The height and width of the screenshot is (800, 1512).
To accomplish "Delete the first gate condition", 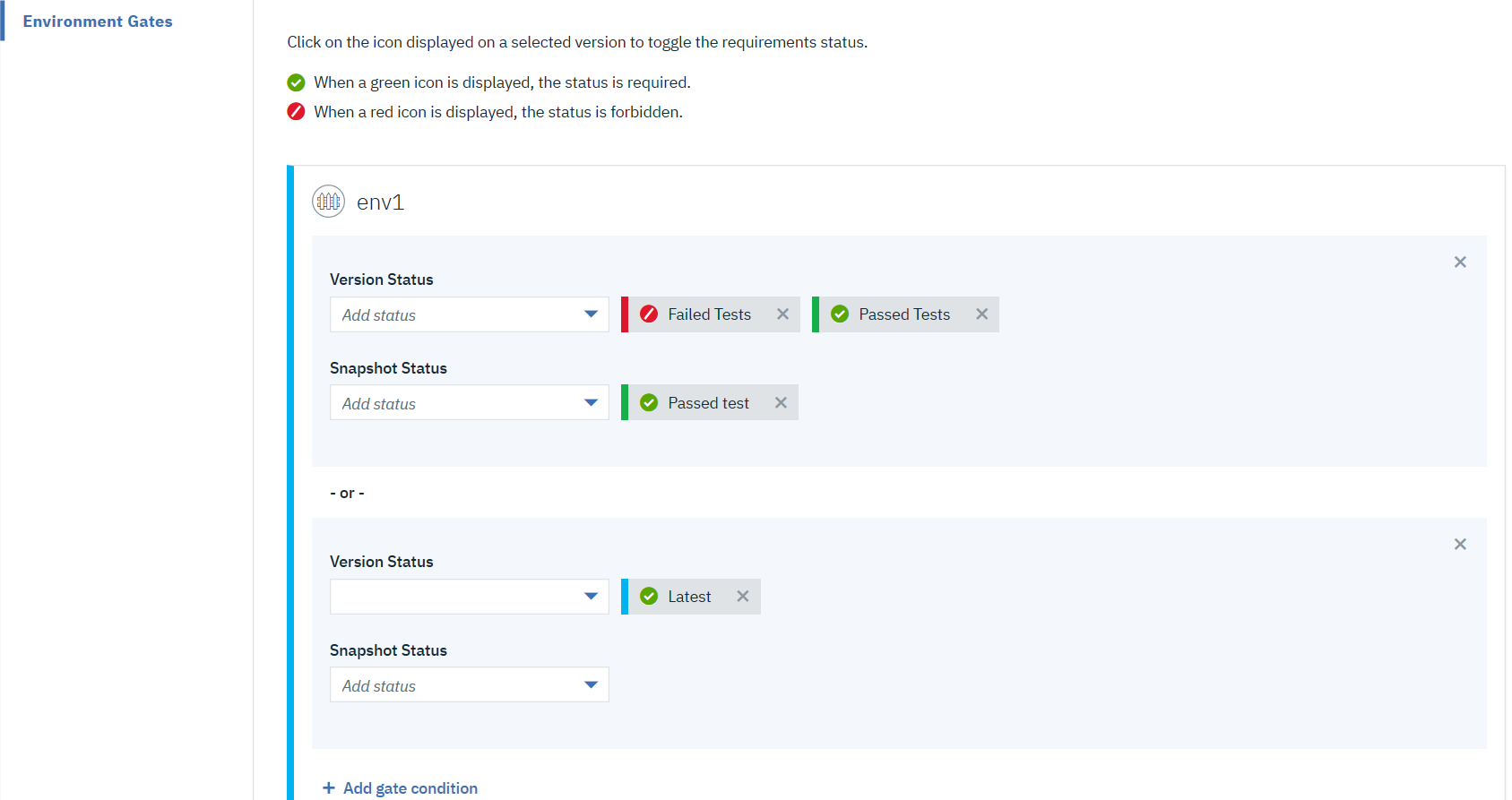I will pyautogui.click(x=1460, y=262).
